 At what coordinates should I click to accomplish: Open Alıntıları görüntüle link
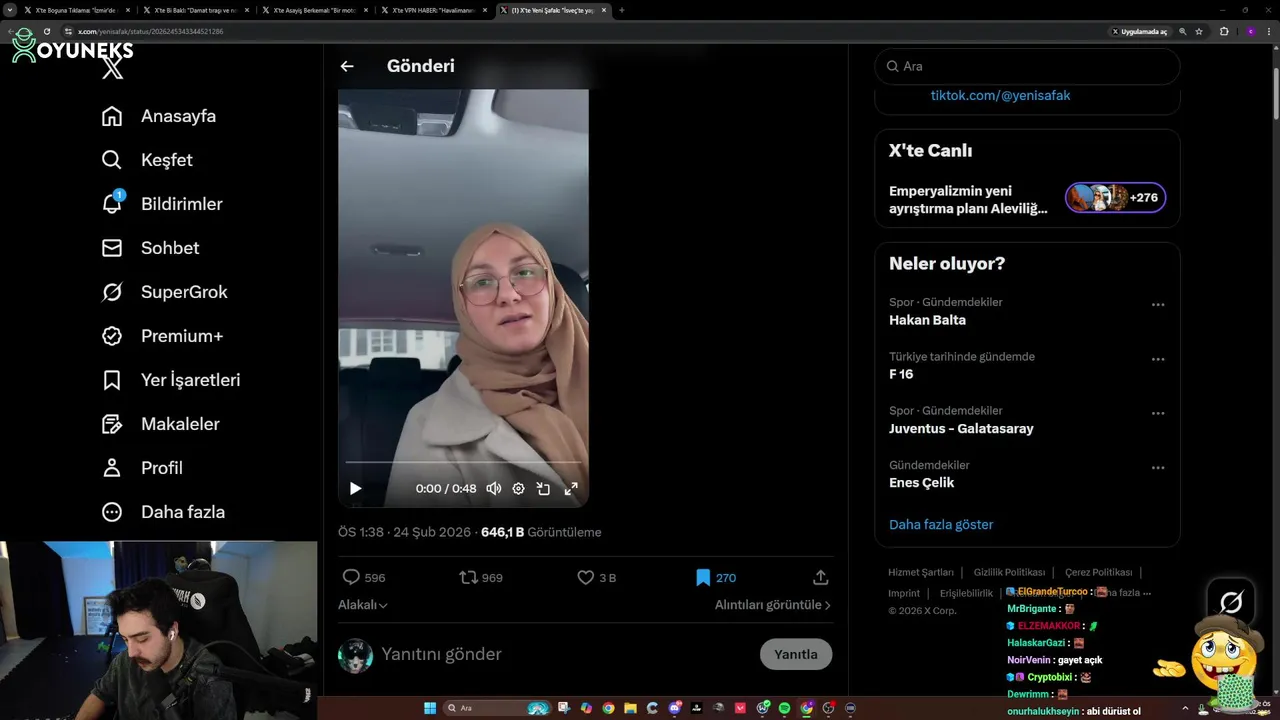[x=773, y=605]
